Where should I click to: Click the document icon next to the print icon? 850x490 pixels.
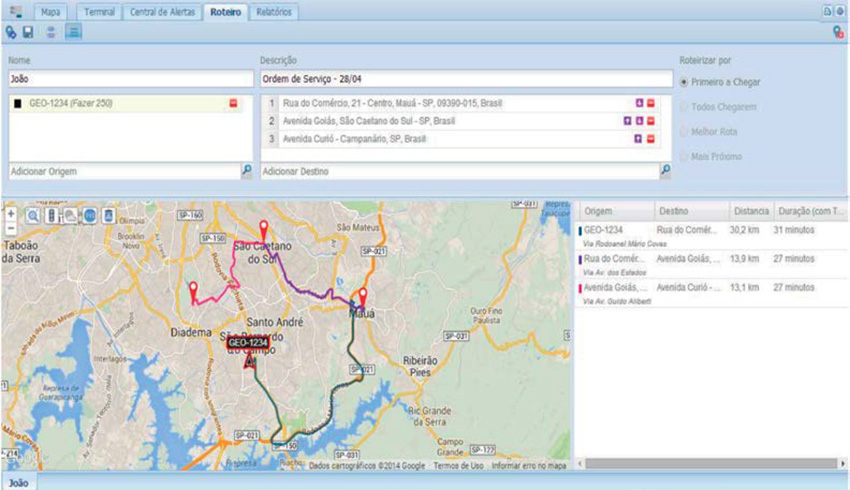click(x=827, y=11)
